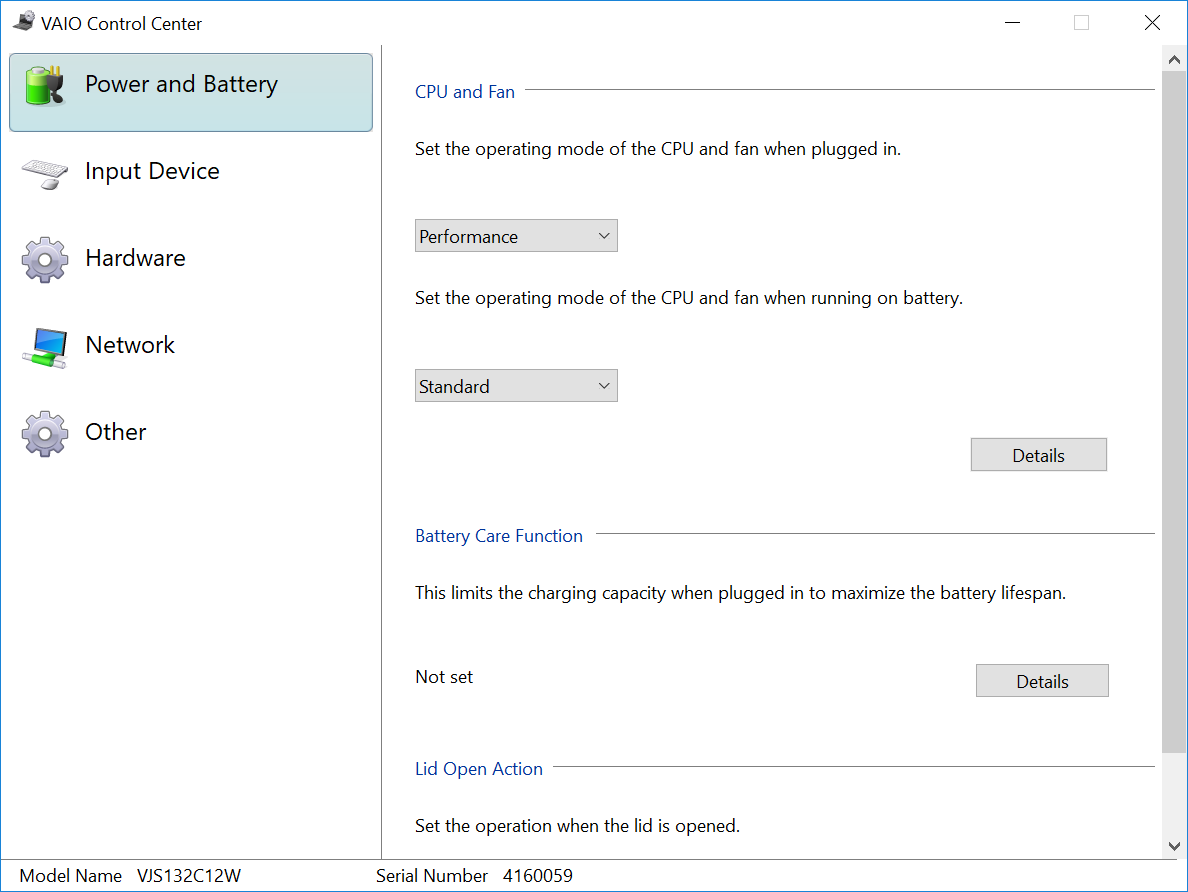This screenshot has width=1188, height=892.
Task: Click Details button for Battery Care Function
Action: point(1043,681)
